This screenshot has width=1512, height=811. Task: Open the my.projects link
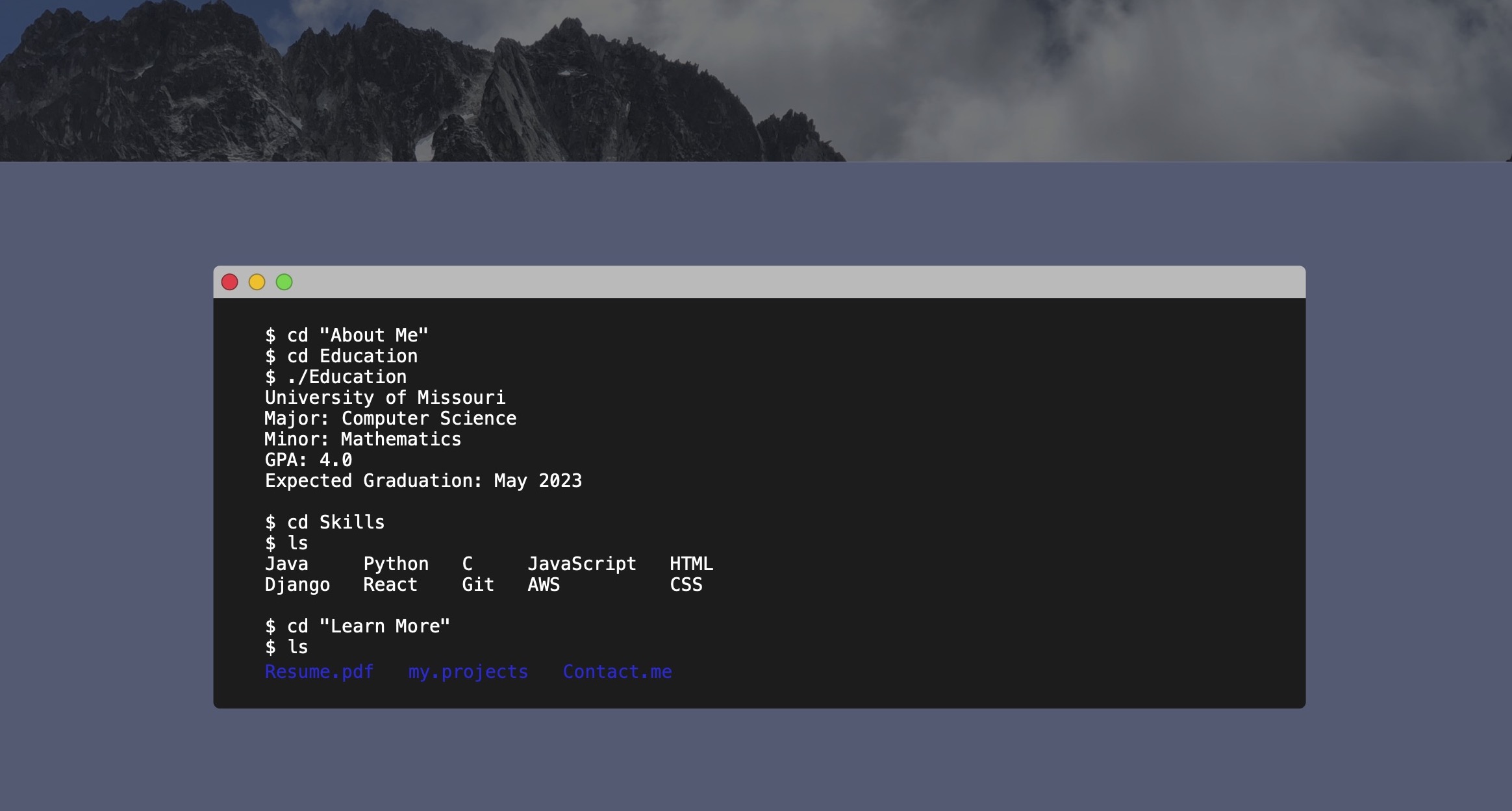point(468,671)
